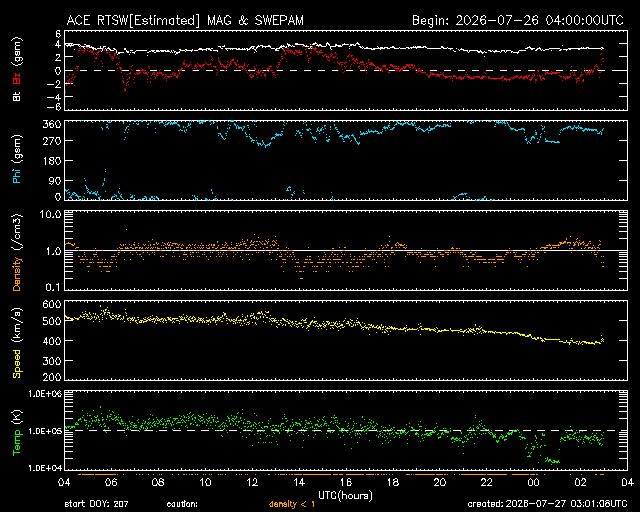This screenshot has height=512, width=640.
Task: Click the cyan Phi (gsm) axis label
Action: tap(17, 160)
